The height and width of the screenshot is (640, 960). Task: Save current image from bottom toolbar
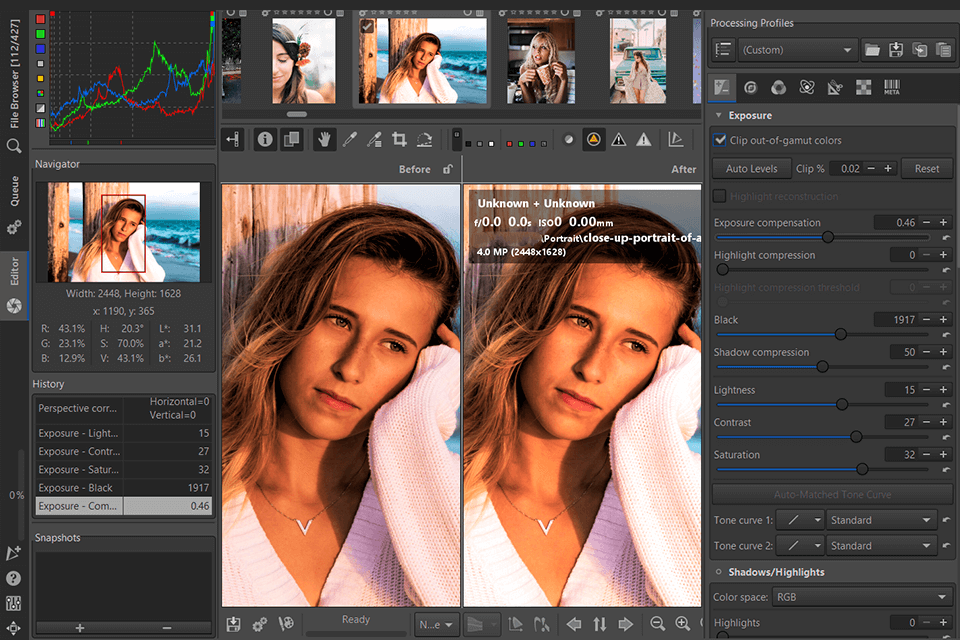coord(232,624)
